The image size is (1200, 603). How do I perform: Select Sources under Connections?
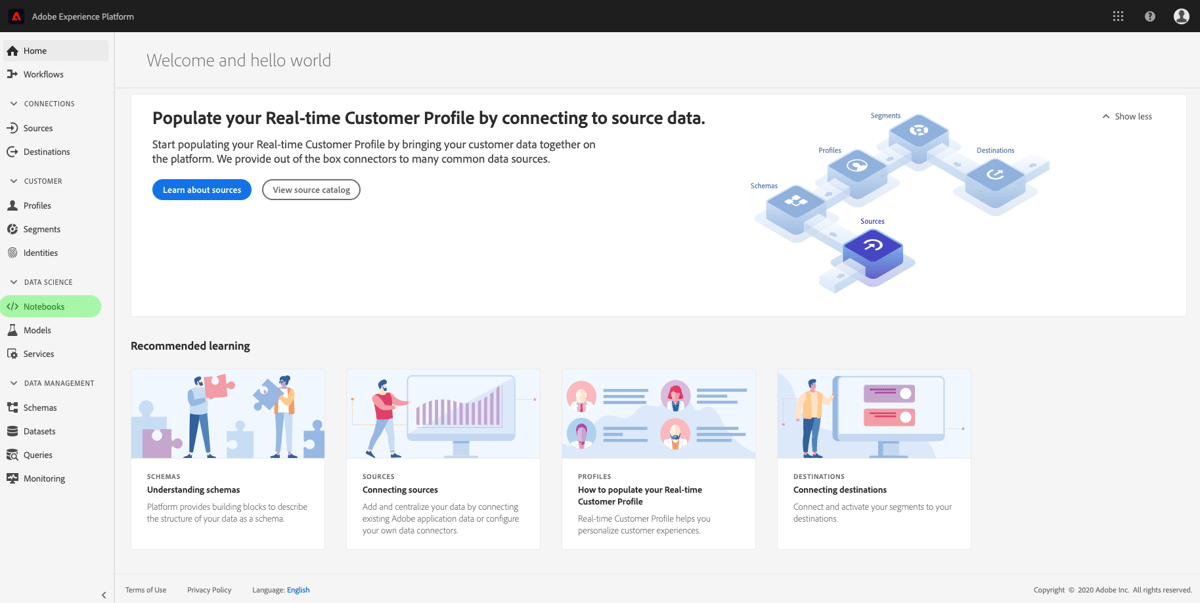click(38, 126)
